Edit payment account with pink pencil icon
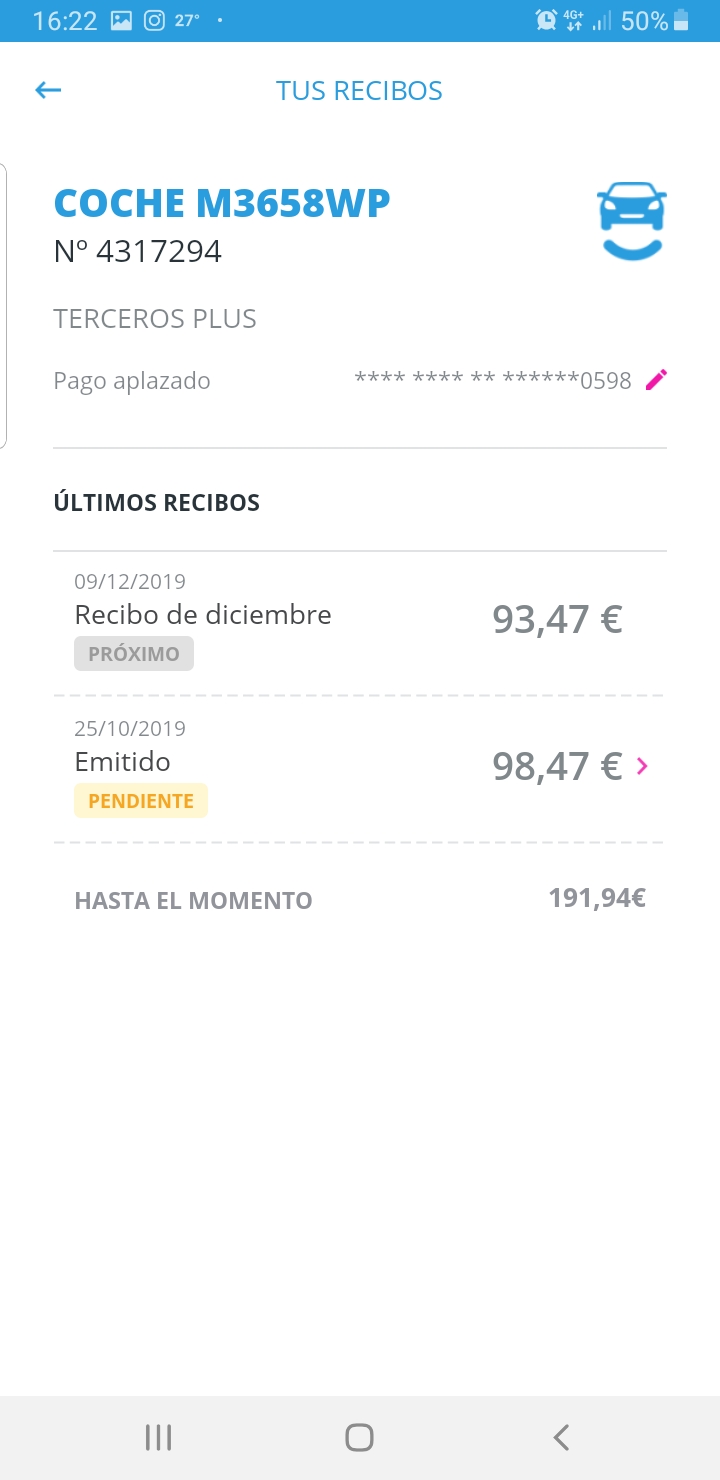The height and width of the screenshot is (1480, 720). [x=656, y=380]
